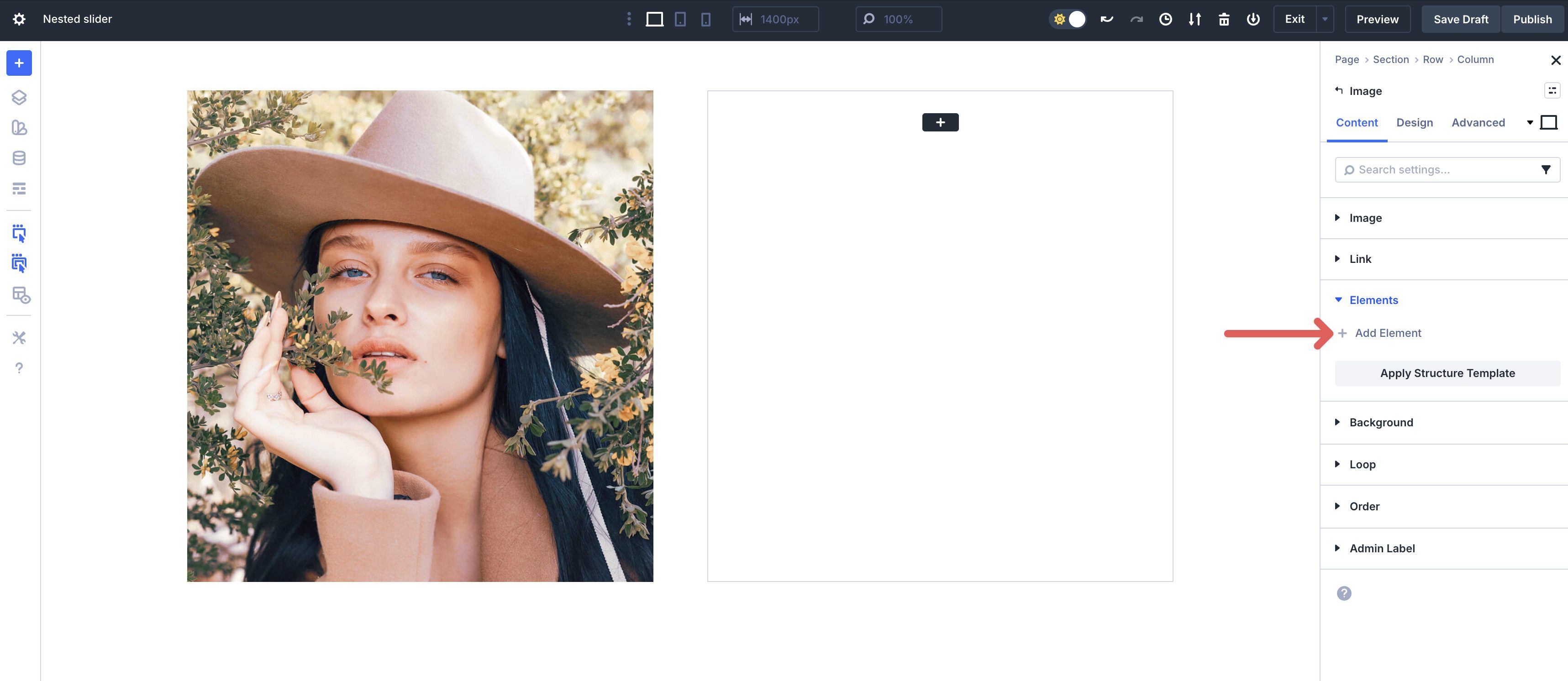Image resolution: width=1568 pixels, height=681 pixels.
Task: Click Save Draft button
Action: 1460,19
